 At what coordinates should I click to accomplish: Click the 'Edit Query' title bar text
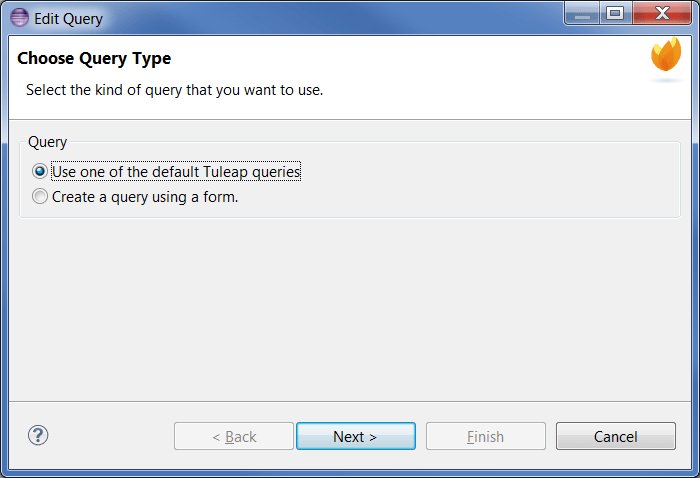[68, 18]
